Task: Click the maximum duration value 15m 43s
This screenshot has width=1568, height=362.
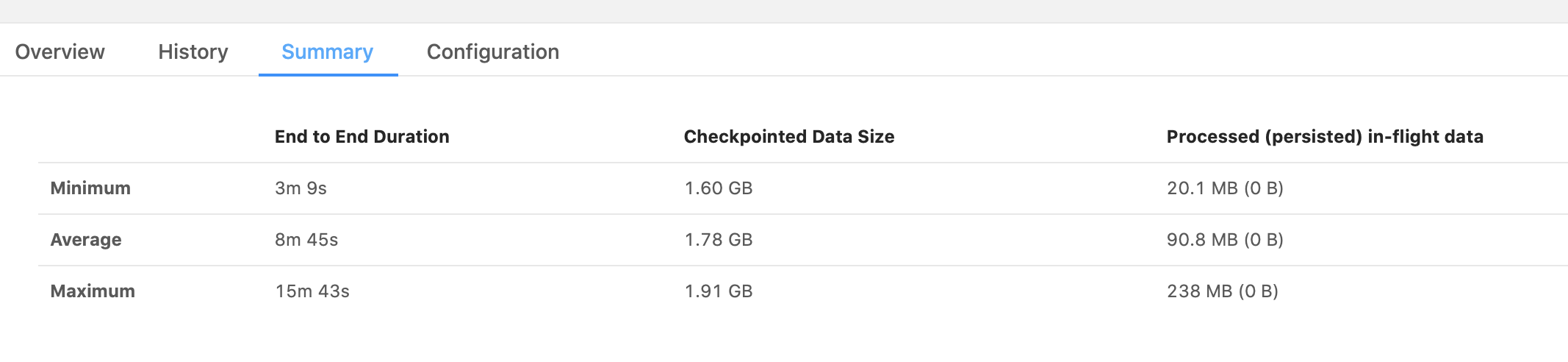Action: 312,291
